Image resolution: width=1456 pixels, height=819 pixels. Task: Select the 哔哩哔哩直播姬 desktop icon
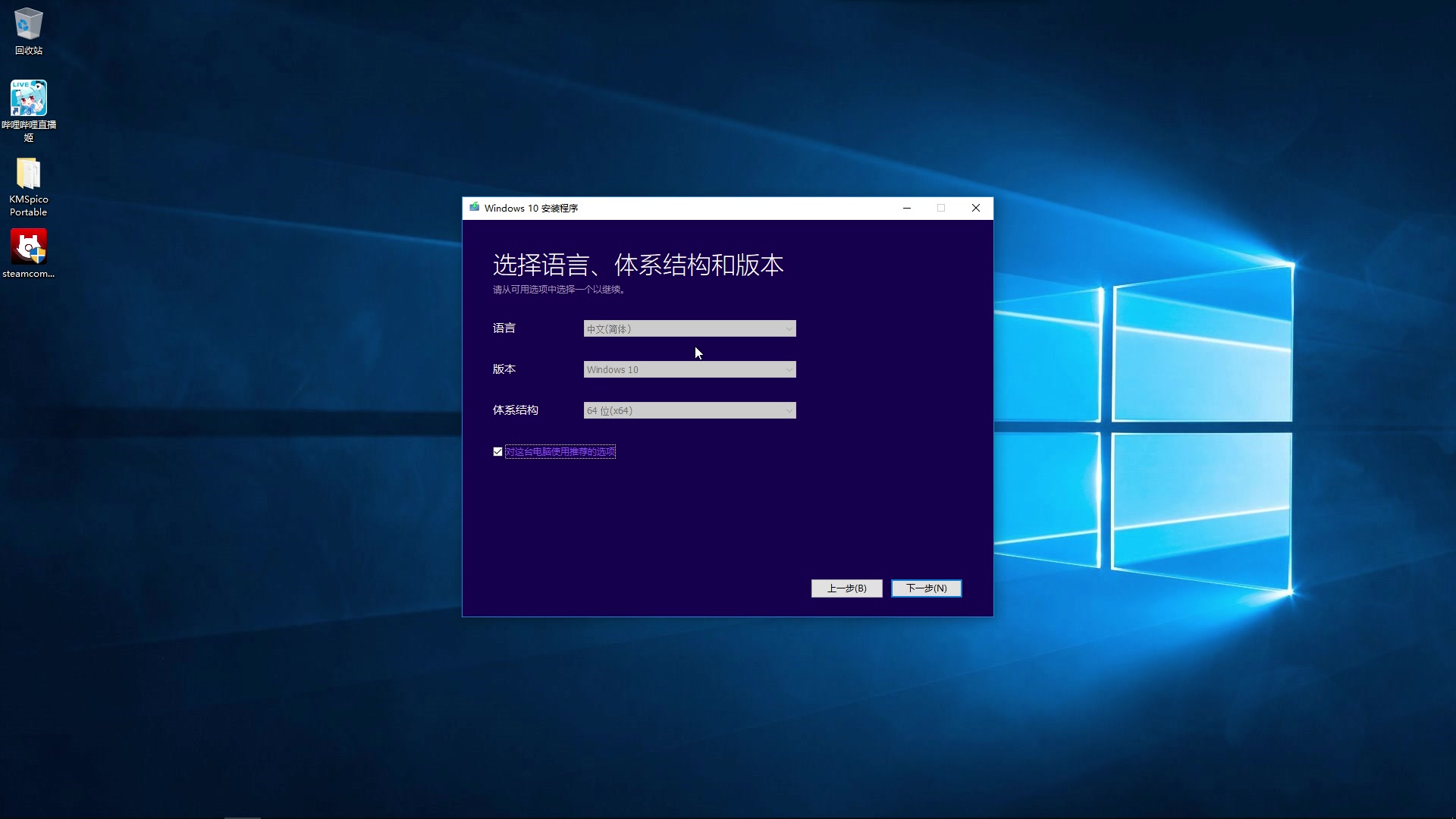[x=29, y=111]
